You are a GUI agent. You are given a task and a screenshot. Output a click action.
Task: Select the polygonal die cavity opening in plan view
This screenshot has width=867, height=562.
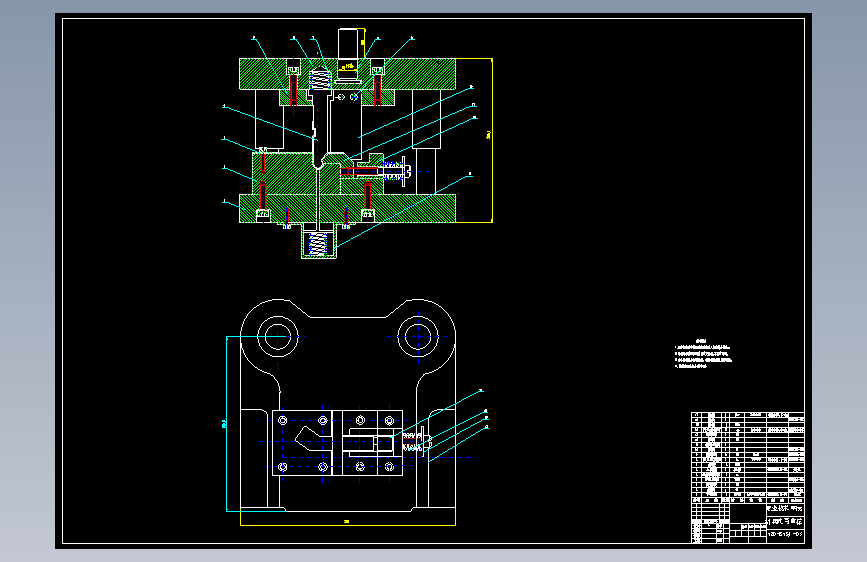pos(312,439)
